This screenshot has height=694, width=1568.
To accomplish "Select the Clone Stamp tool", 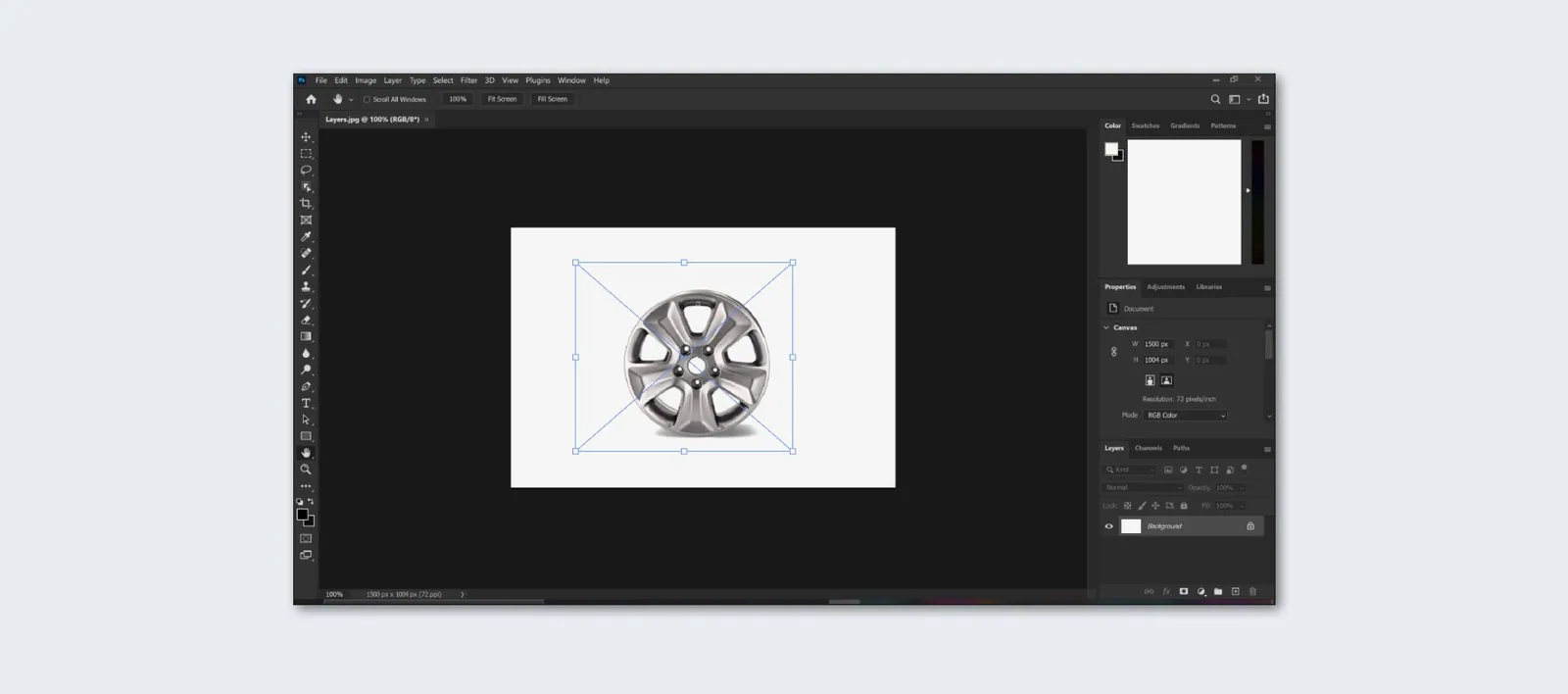I will click(x=306, y=286).
